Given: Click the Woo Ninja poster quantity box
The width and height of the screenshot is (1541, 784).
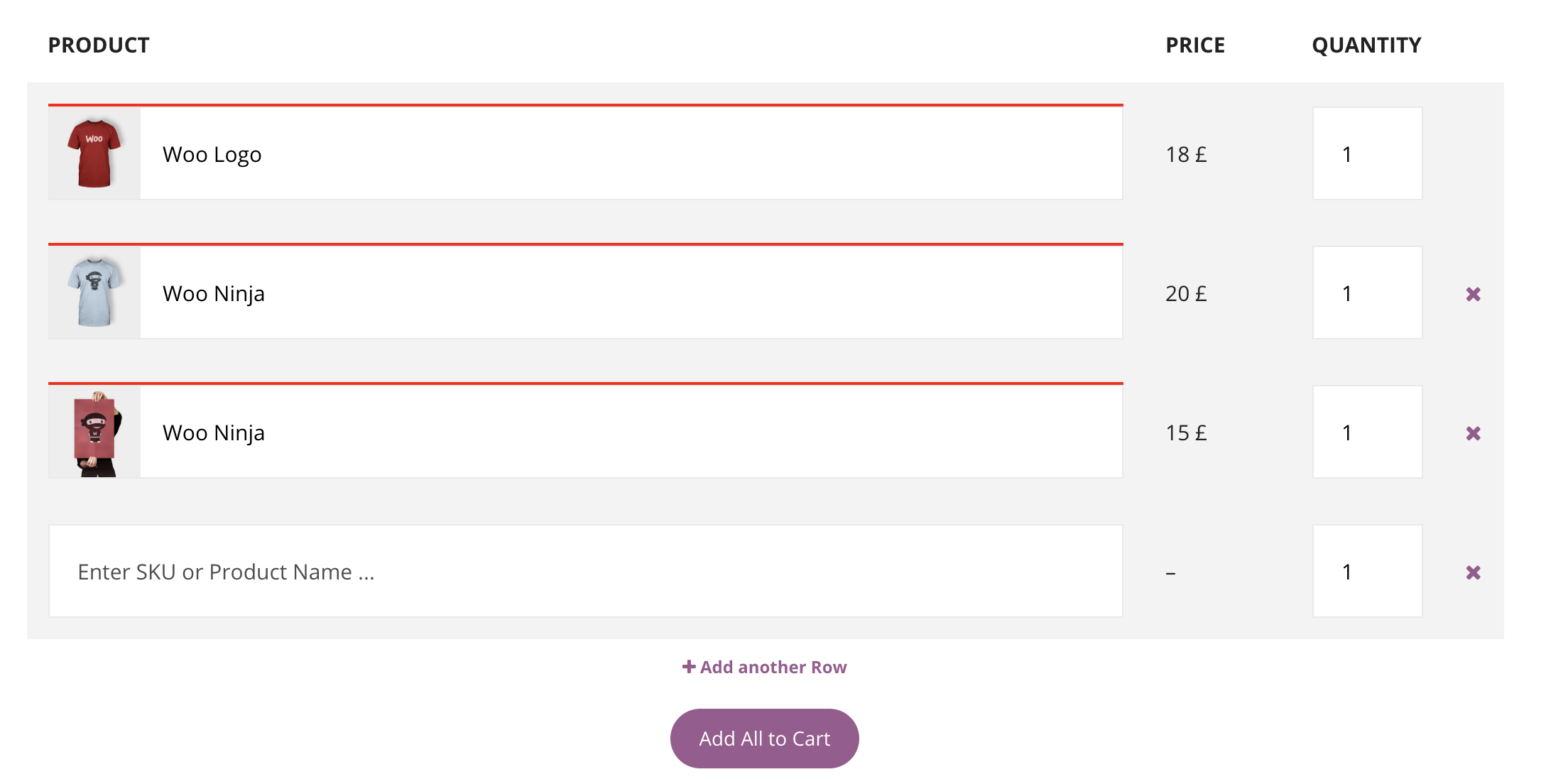Looking at the screenshot, I should point(1367,431).
